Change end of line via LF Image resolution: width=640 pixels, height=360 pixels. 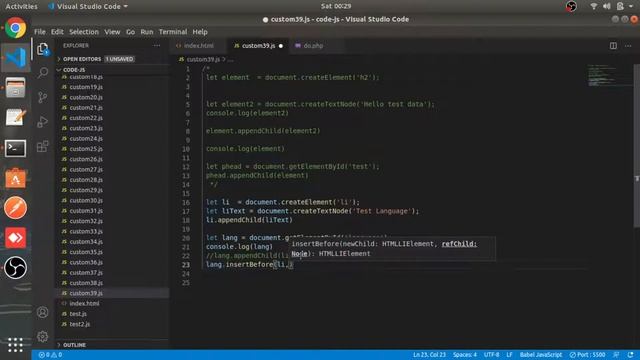tap(509, 355)
